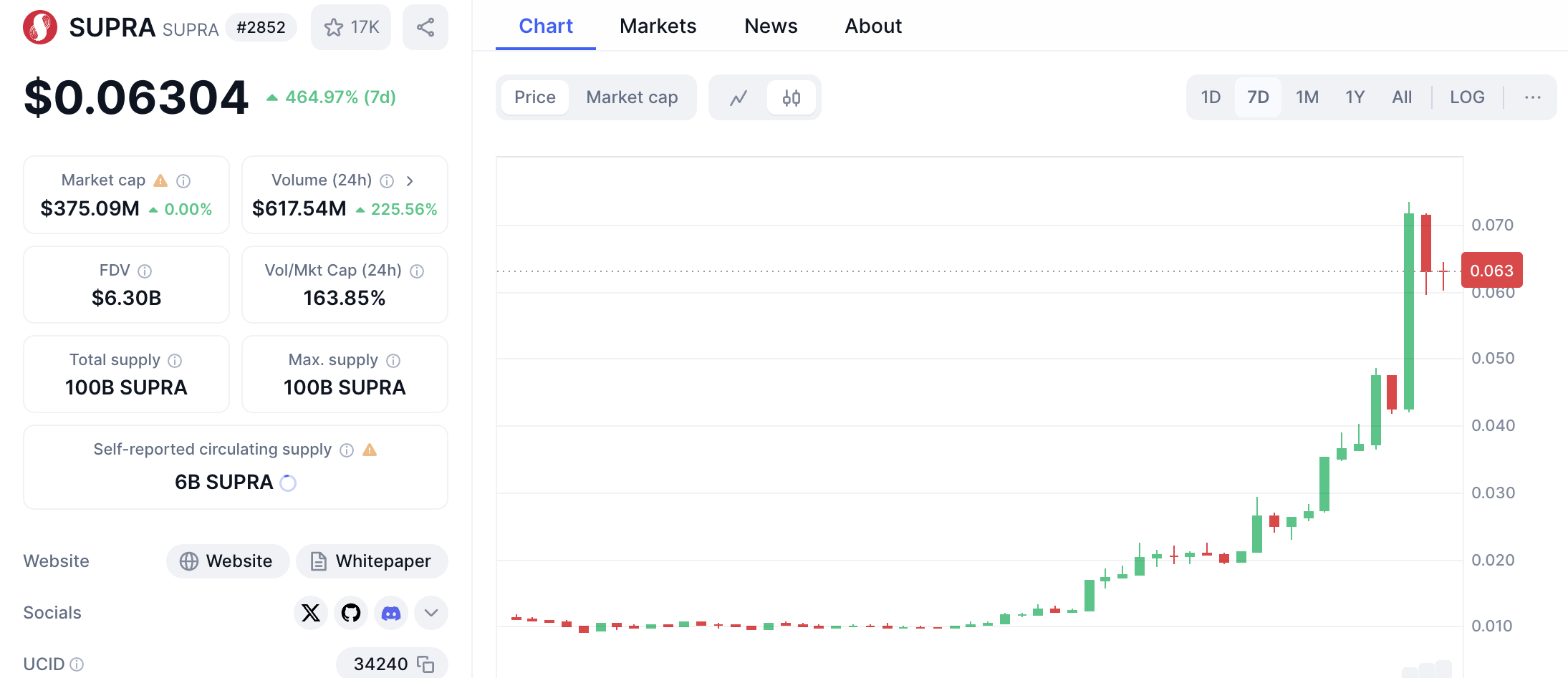Click 464.97% (7d) change text

coord(340,97)
